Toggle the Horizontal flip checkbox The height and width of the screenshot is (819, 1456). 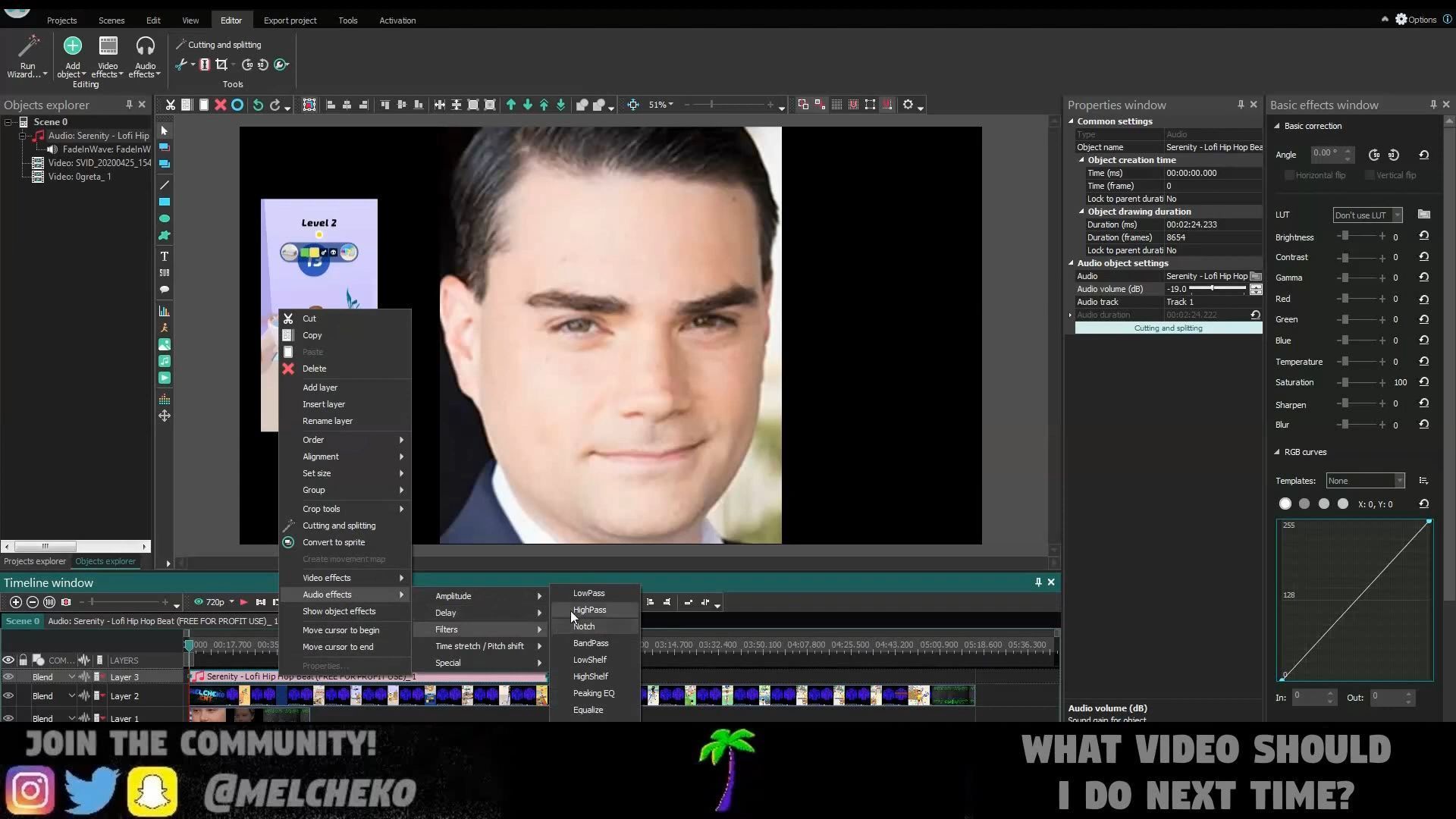click(1289, 175)
